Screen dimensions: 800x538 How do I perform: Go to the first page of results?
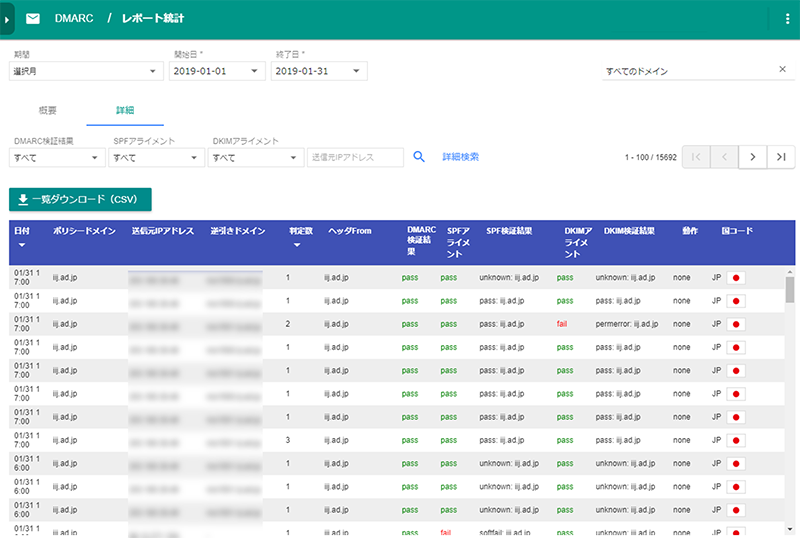[x=695, y=157]
